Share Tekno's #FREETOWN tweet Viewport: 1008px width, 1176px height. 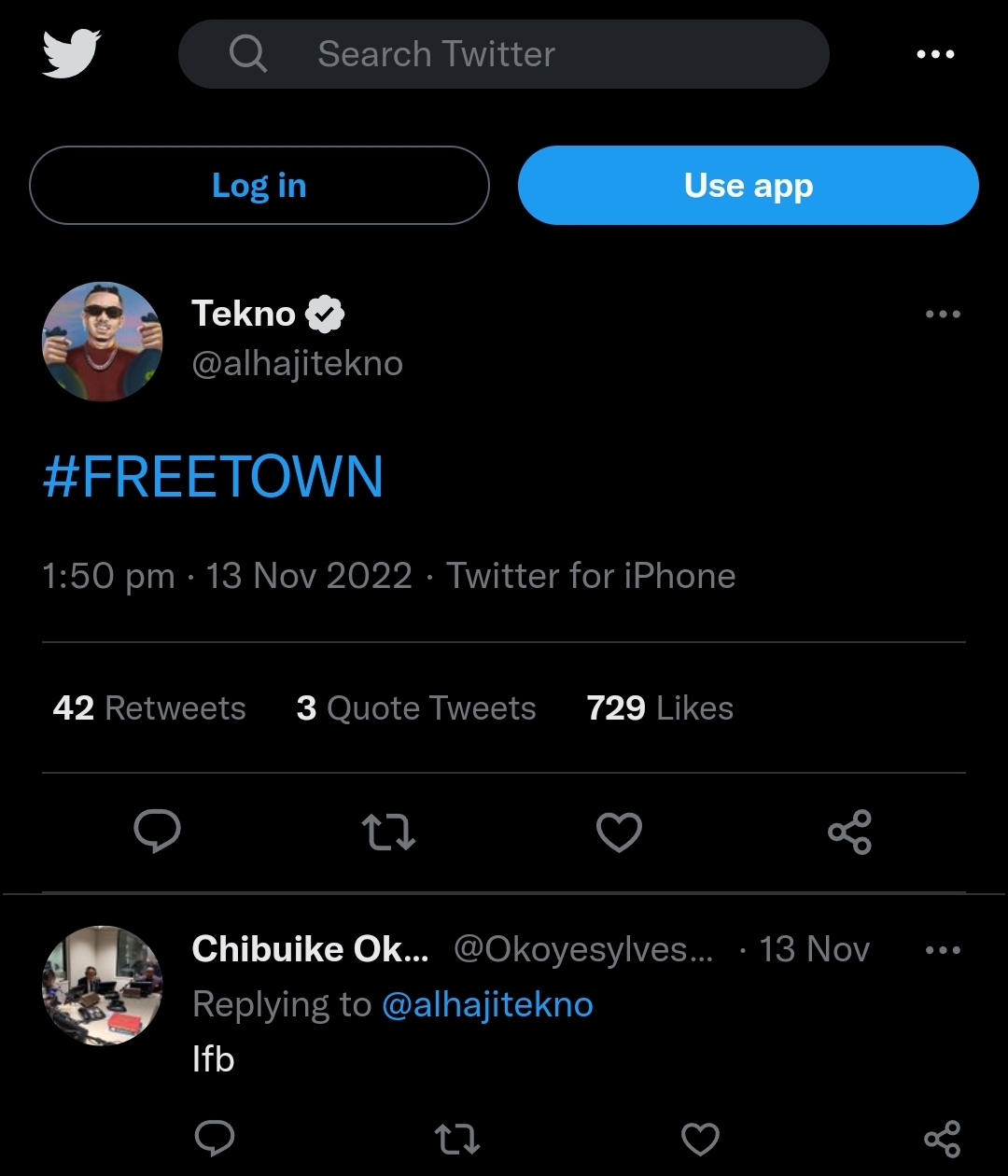849,832
